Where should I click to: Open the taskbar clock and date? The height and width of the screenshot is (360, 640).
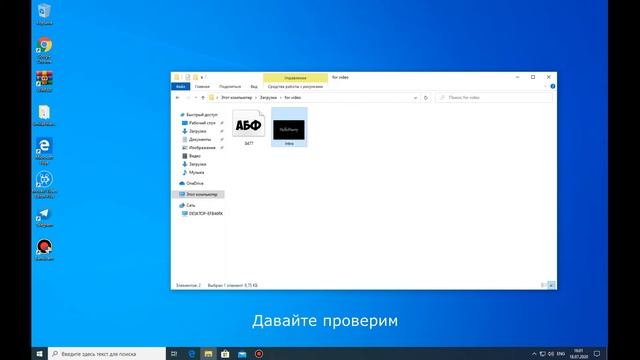click(578, 353)
